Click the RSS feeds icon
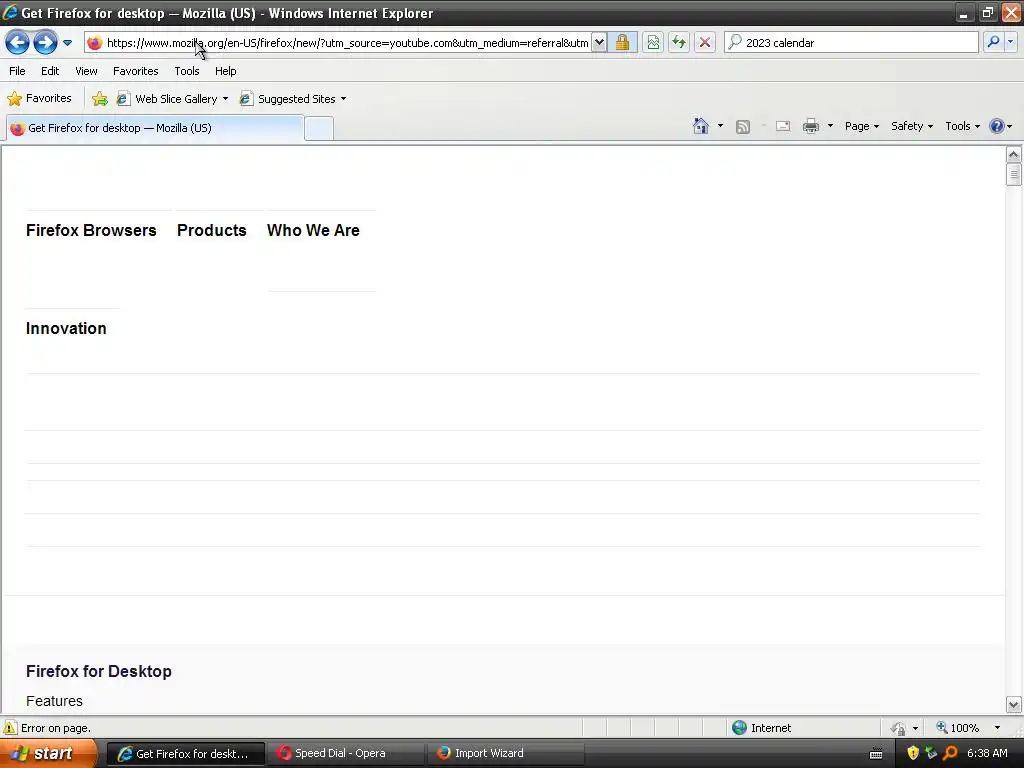 pyautogui.click(x=743, y=127)
